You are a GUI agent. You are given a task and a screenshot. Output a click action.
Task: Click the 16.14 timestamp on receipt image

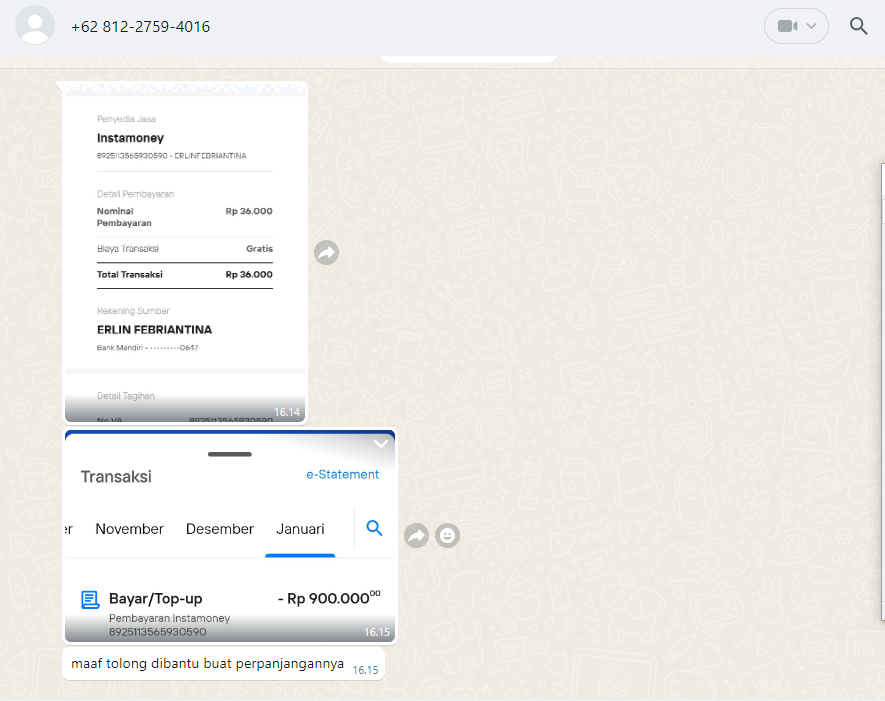pos(287,413)
